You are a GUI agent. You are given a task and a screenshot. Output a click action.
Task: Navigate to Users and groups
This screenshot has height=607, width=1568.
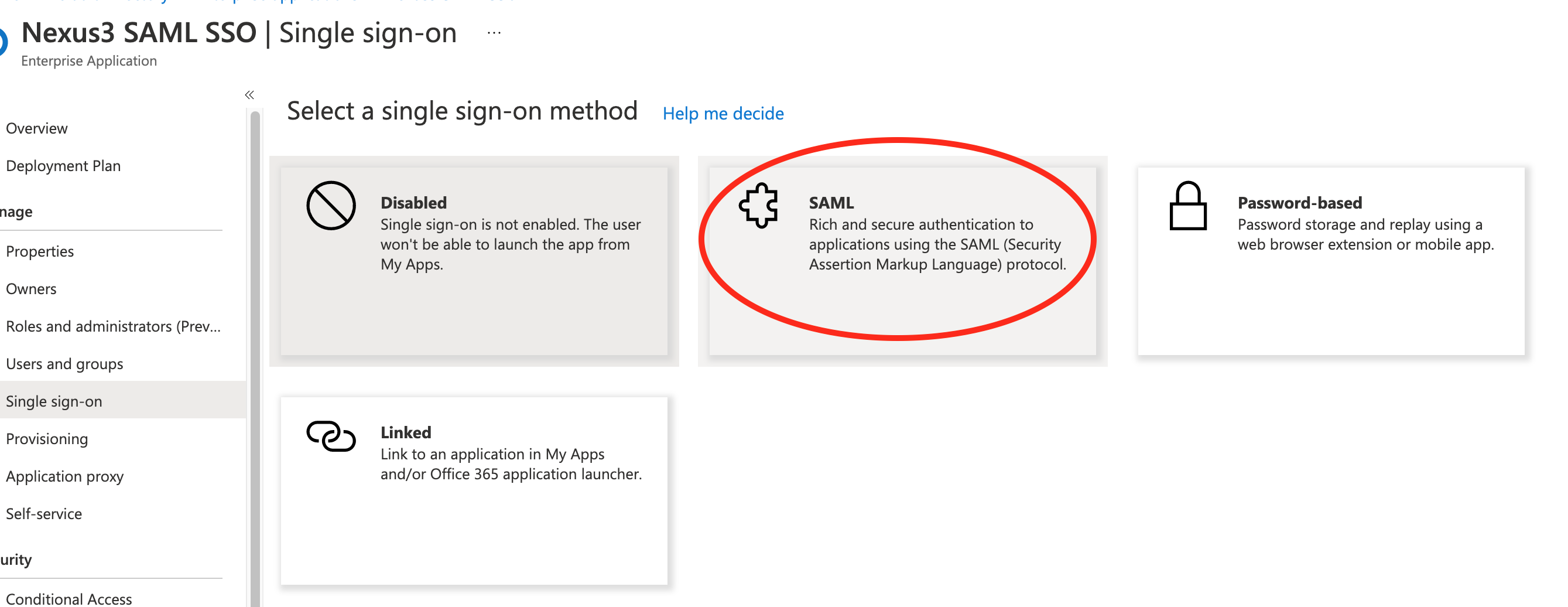tap(64, 363)
